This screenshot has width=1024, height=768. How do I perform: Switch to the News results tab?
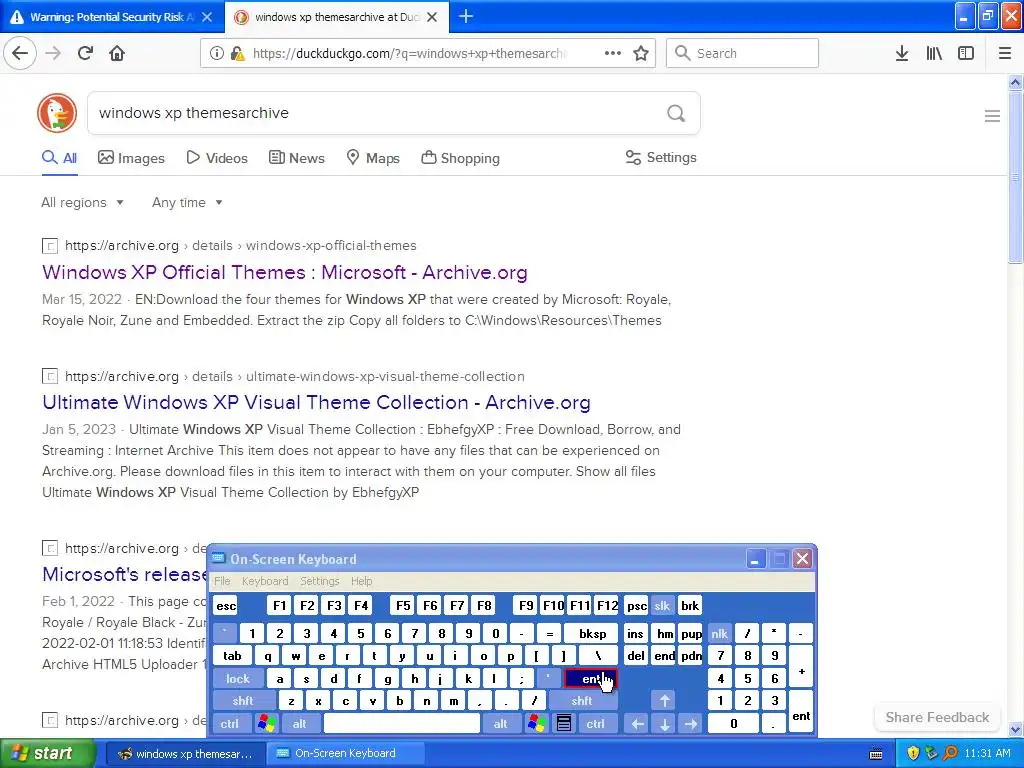[x=297, y=158]
